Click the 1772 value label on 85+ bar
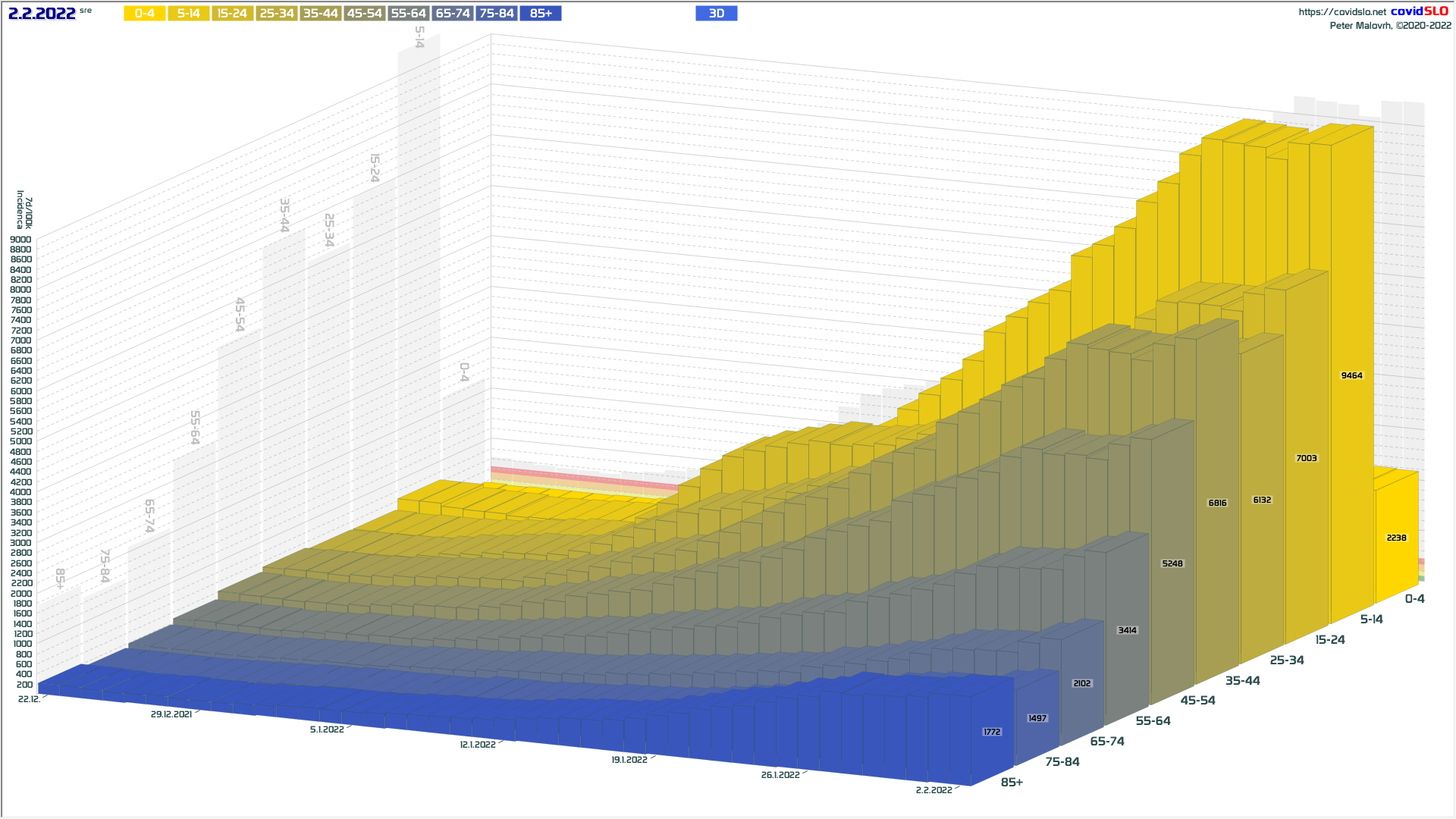 [991, 732]
